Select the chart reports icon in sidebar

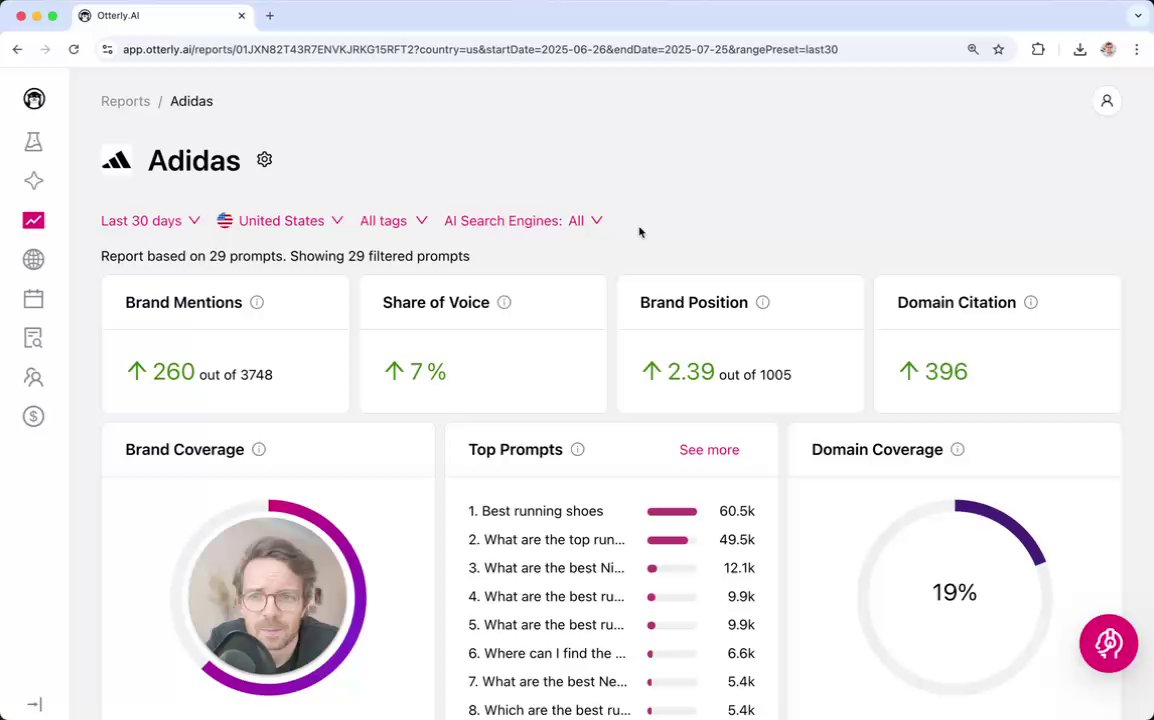[34, 220]
